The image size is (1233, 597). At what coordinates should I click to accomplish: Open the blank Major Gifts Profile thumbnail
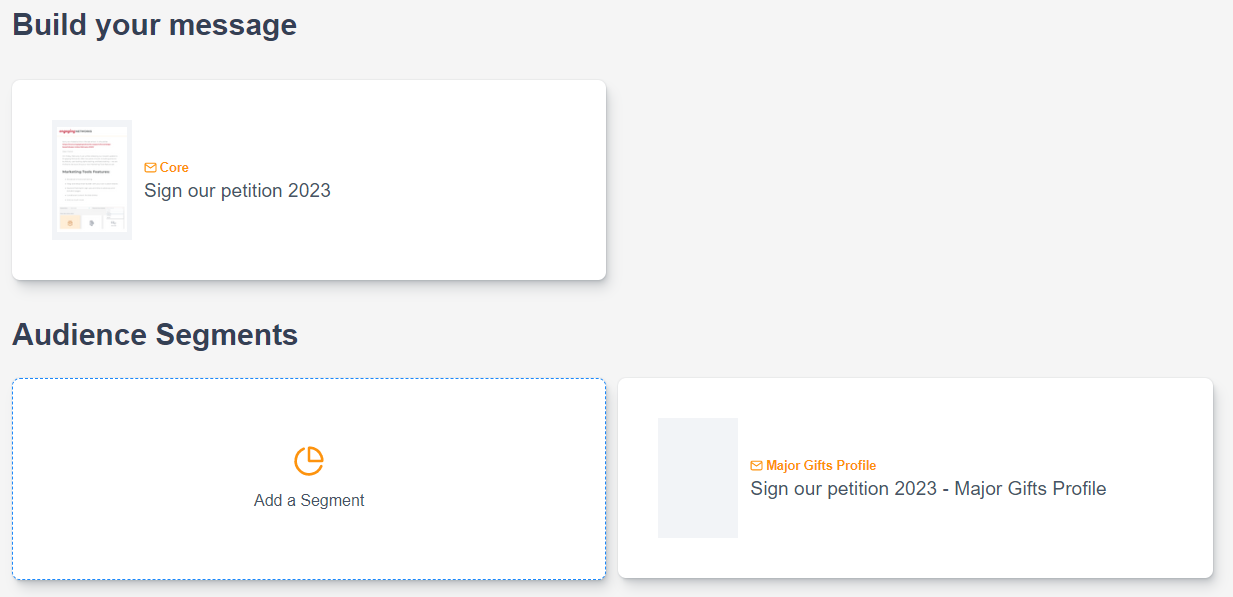point(698,478)
